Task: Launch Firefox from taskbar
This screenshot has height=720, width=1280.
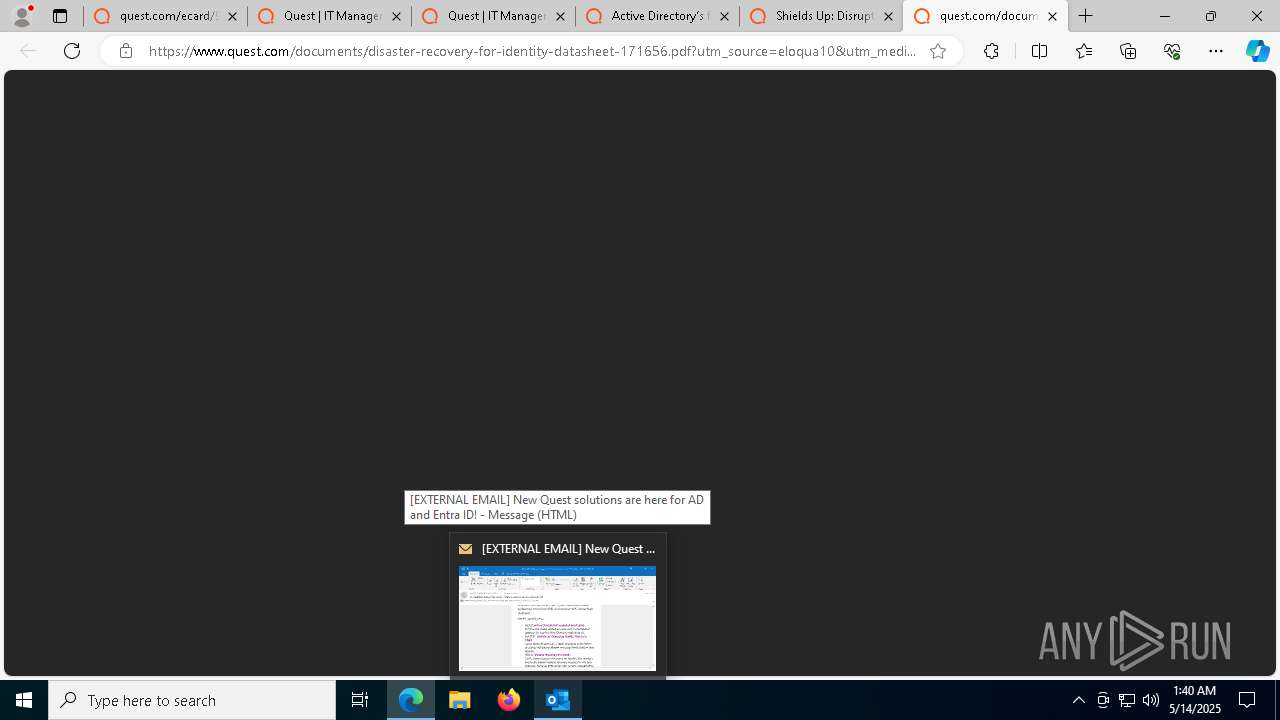Action: [x=509, y=700]
